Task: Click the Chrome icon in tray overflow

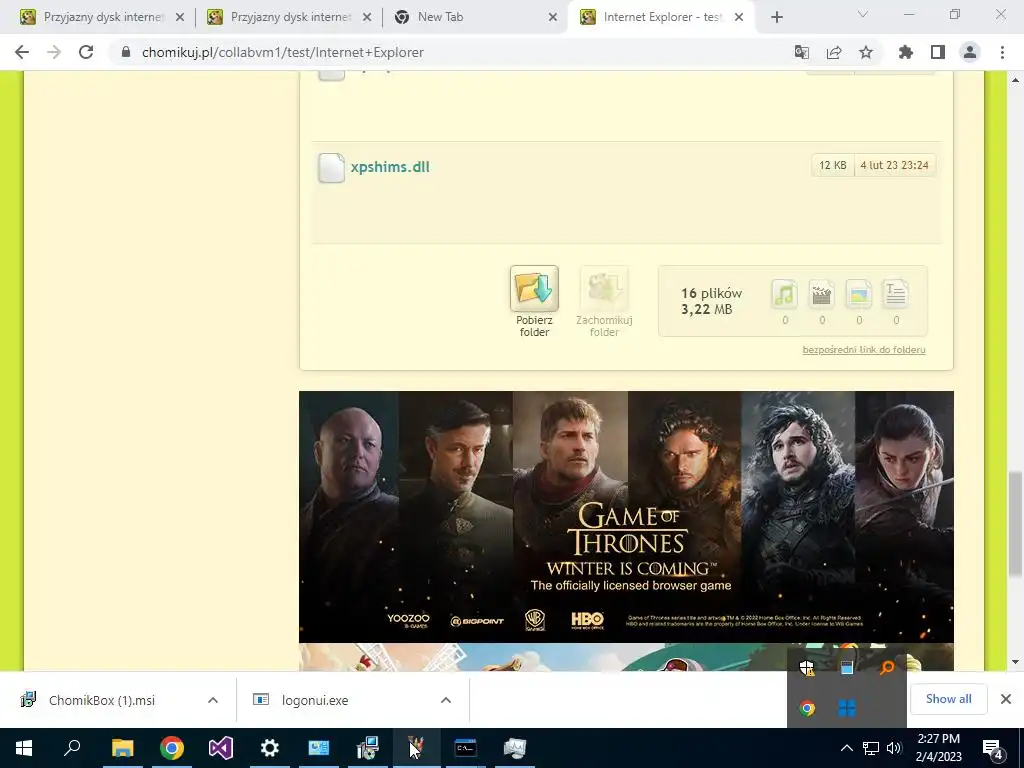Action: tap(807, 708)
